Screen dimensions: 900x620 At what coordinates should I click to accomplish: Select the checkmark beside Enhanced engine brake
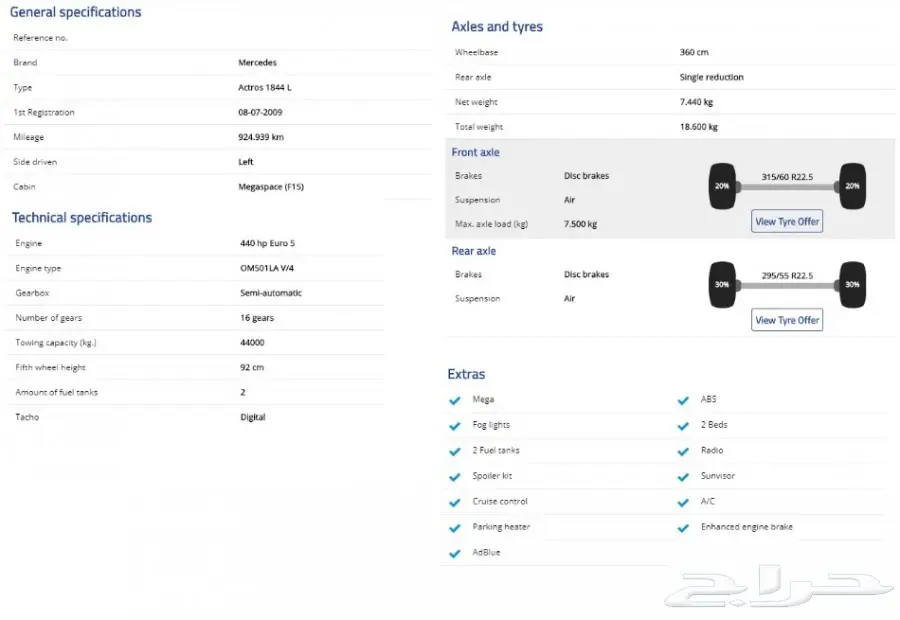[x=683, y=528]
